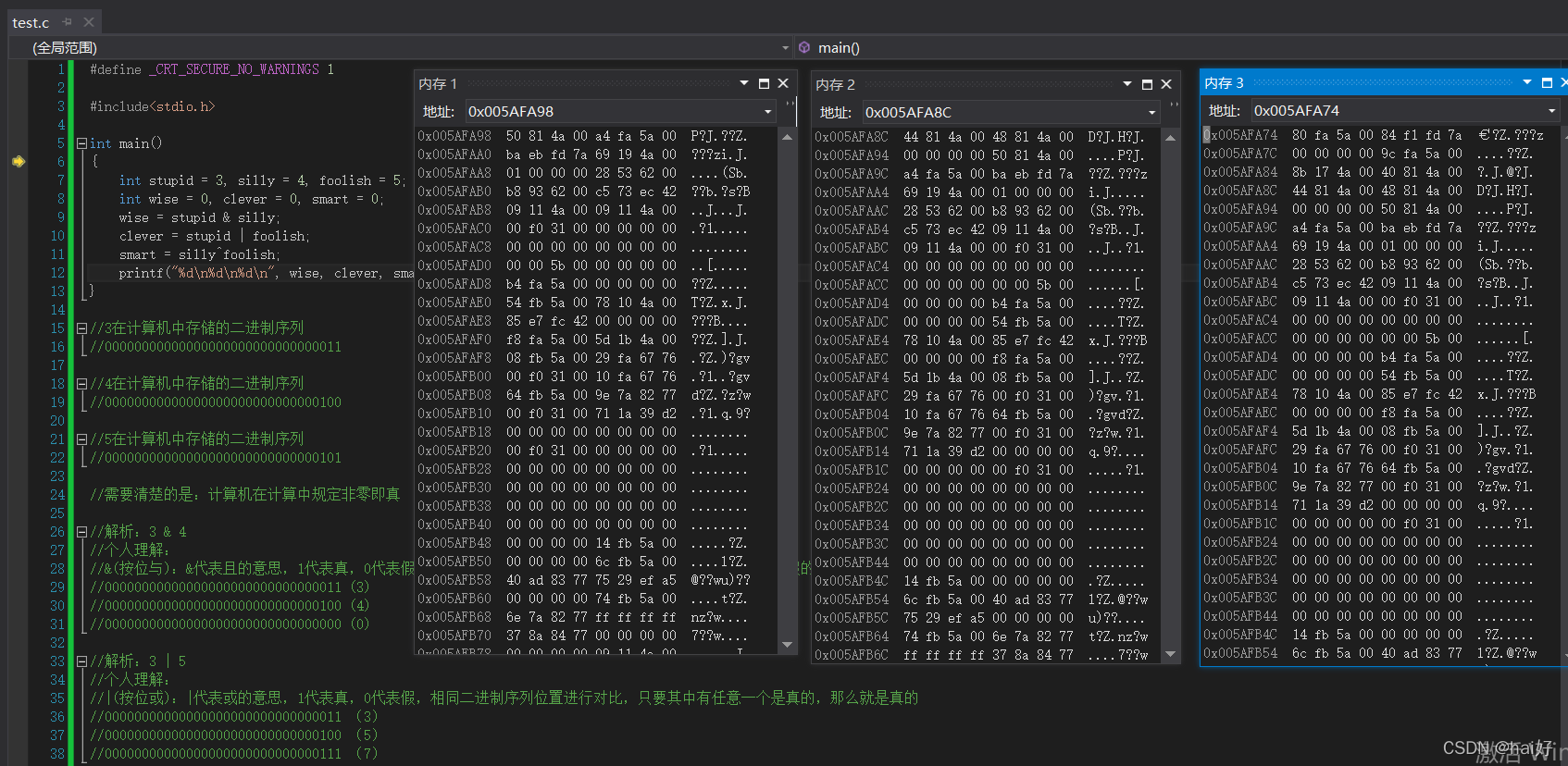The height and width of the screenshot is (766, 1568).
Task: Click the line 'clever = stupid | foolish;'
Action: 214,236
